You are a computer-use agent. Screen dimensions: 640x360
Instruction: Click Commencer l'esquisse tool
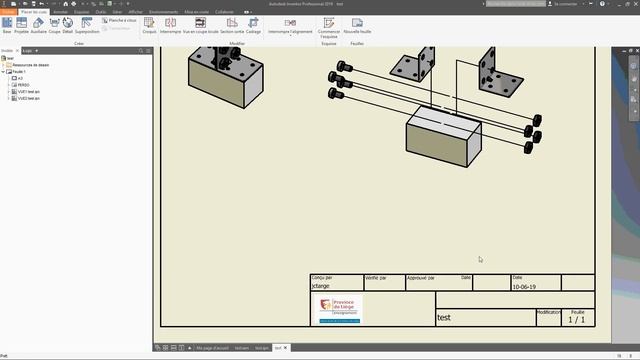pyautogui.click(x=329, y=28)
